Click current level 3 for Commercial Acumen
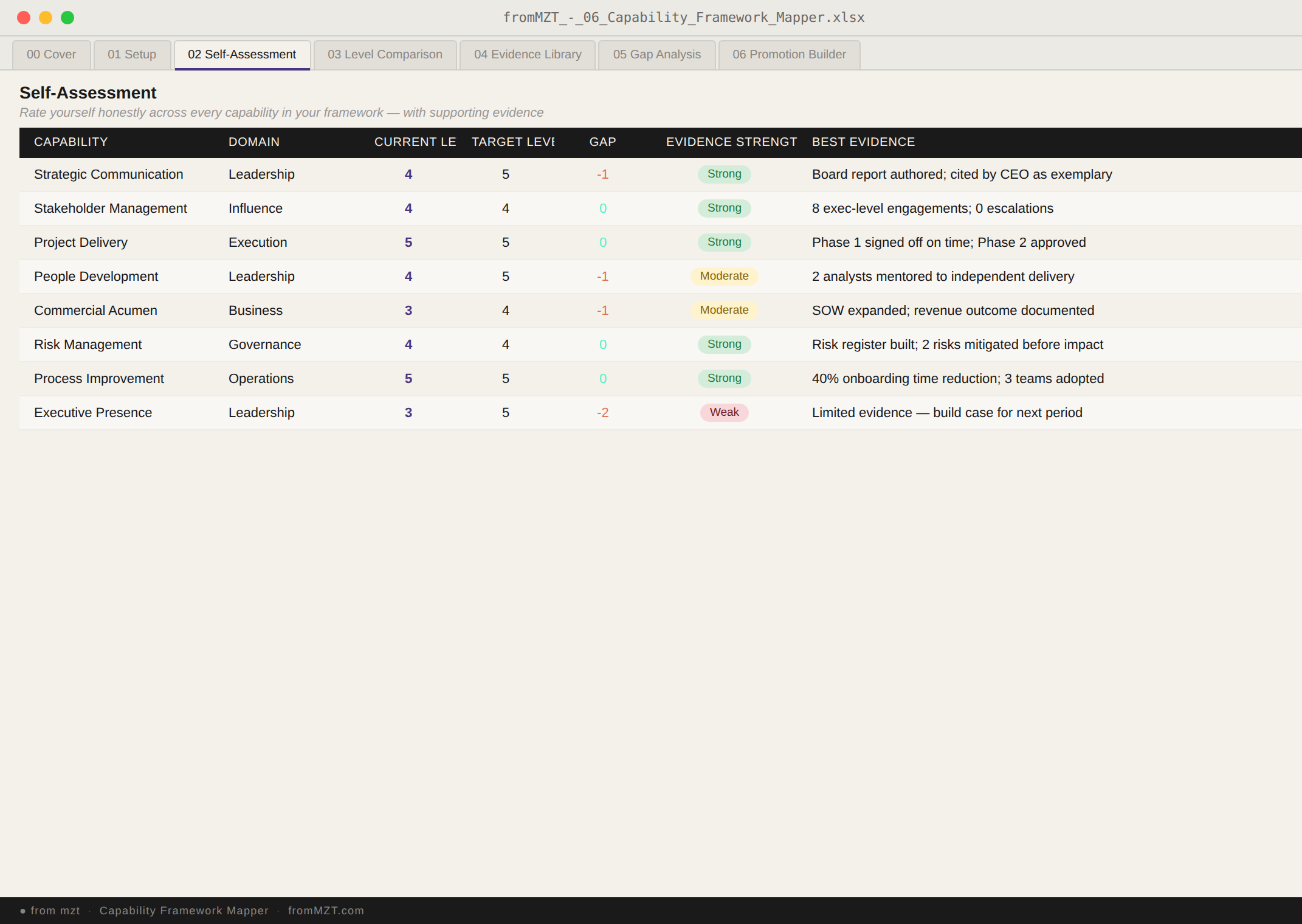 tap(408, 311)
